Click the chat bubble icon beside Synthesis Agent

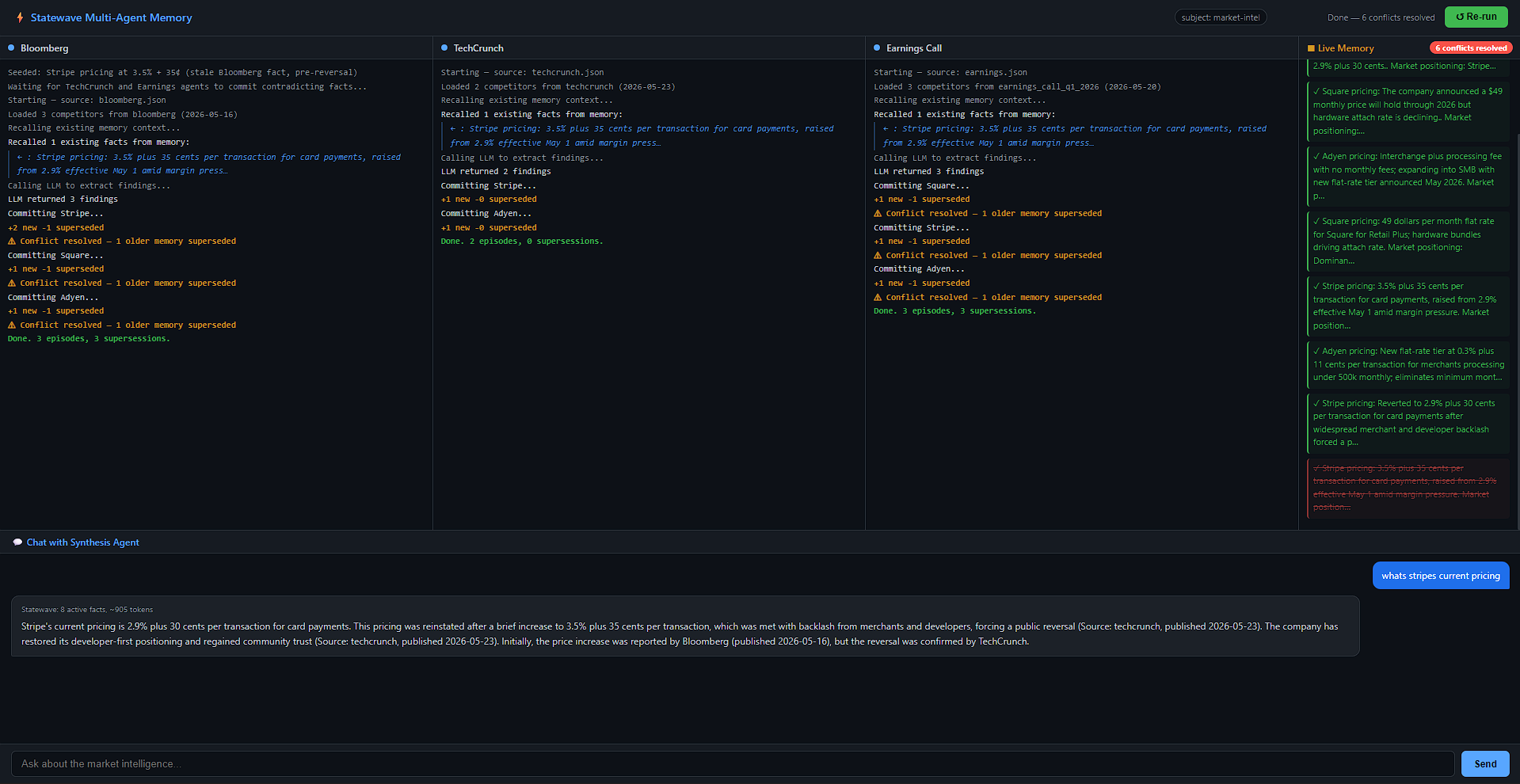pos(17,542)
